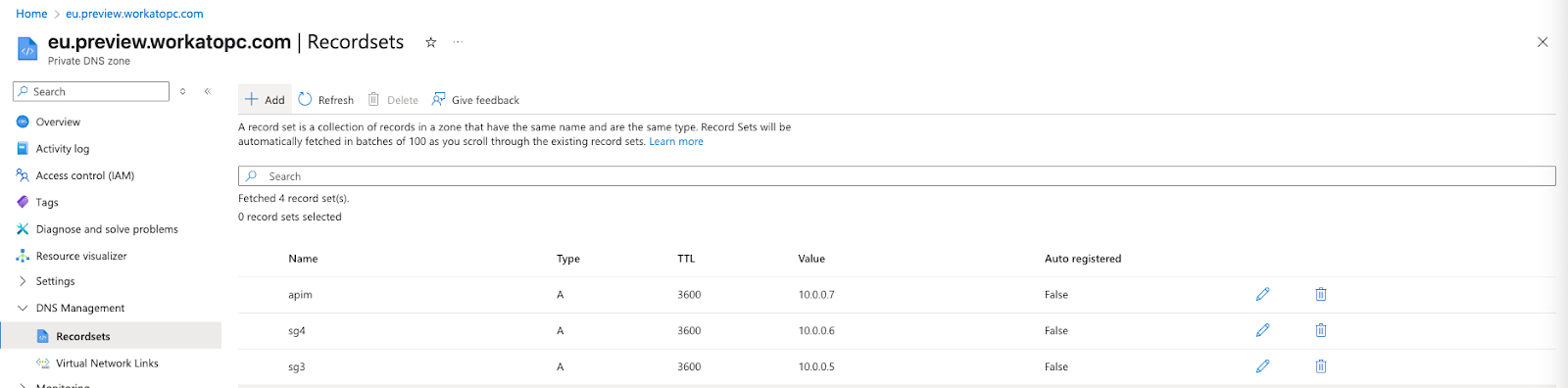Screen dimensions: 1568x388
Task: Click the type A in sg3 row
Action: pyautogui.click(x=561, y=367)
